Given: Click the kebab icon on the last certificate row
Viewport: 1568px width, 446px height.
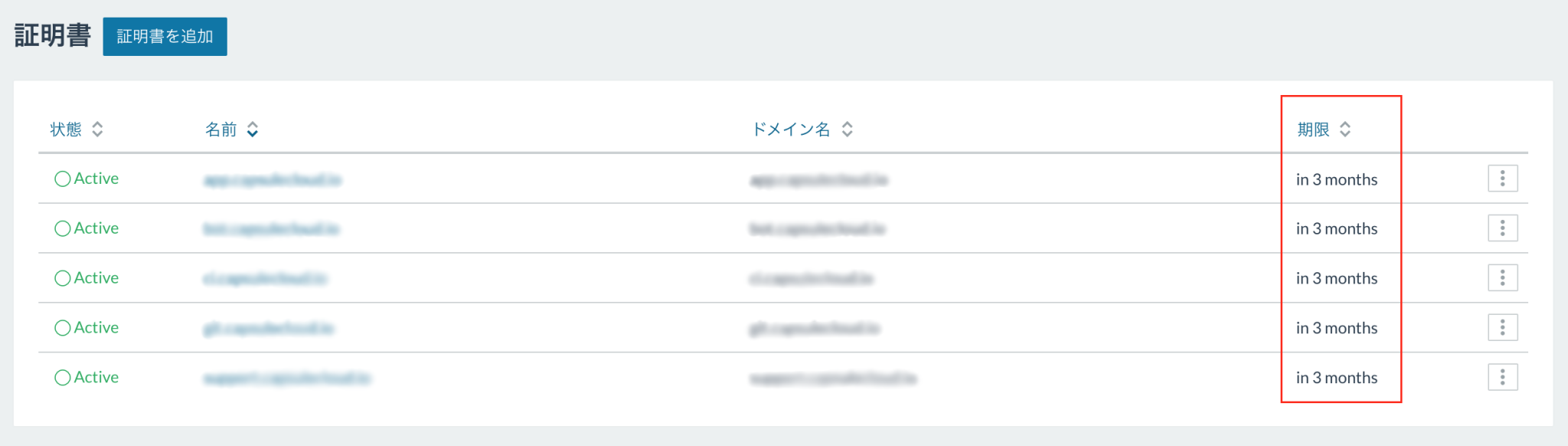Looking at the screenshot, I should coord(1501,377).
